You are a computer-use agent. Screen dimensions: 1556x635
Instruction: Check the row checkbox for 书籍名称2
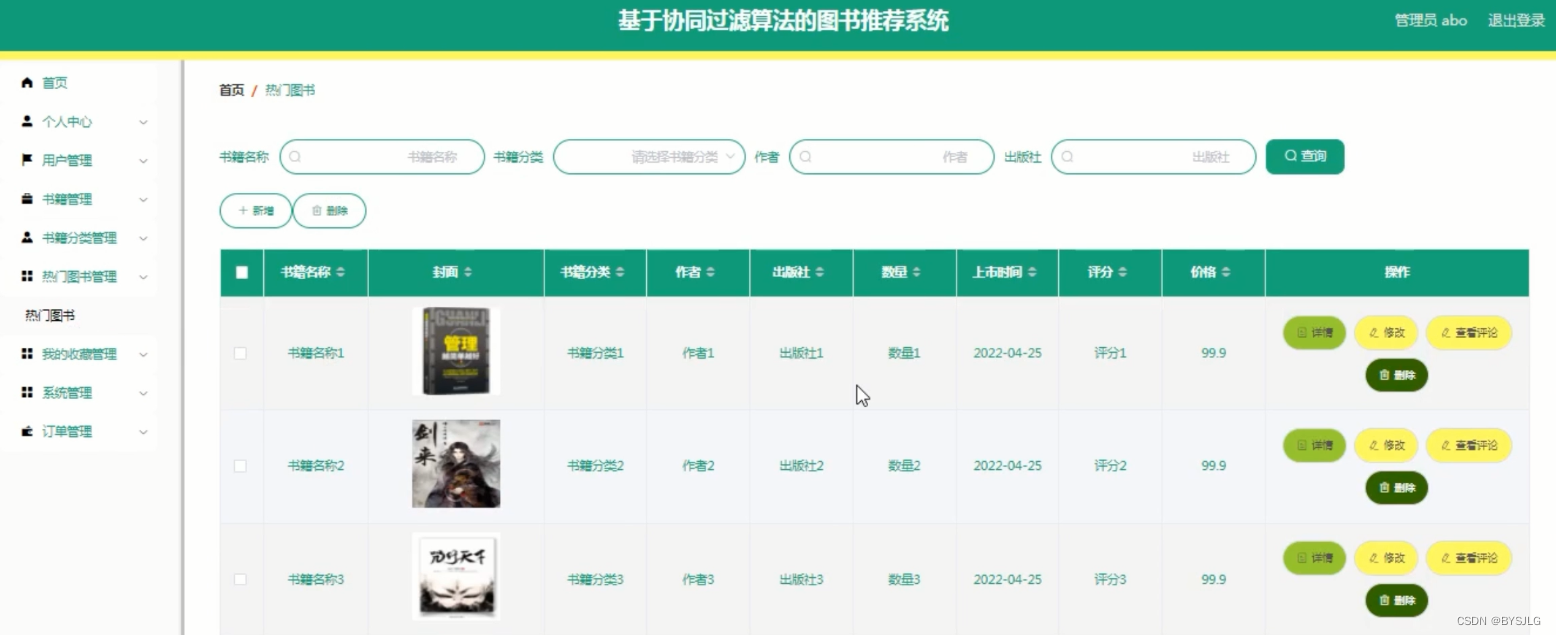[240, 465]
